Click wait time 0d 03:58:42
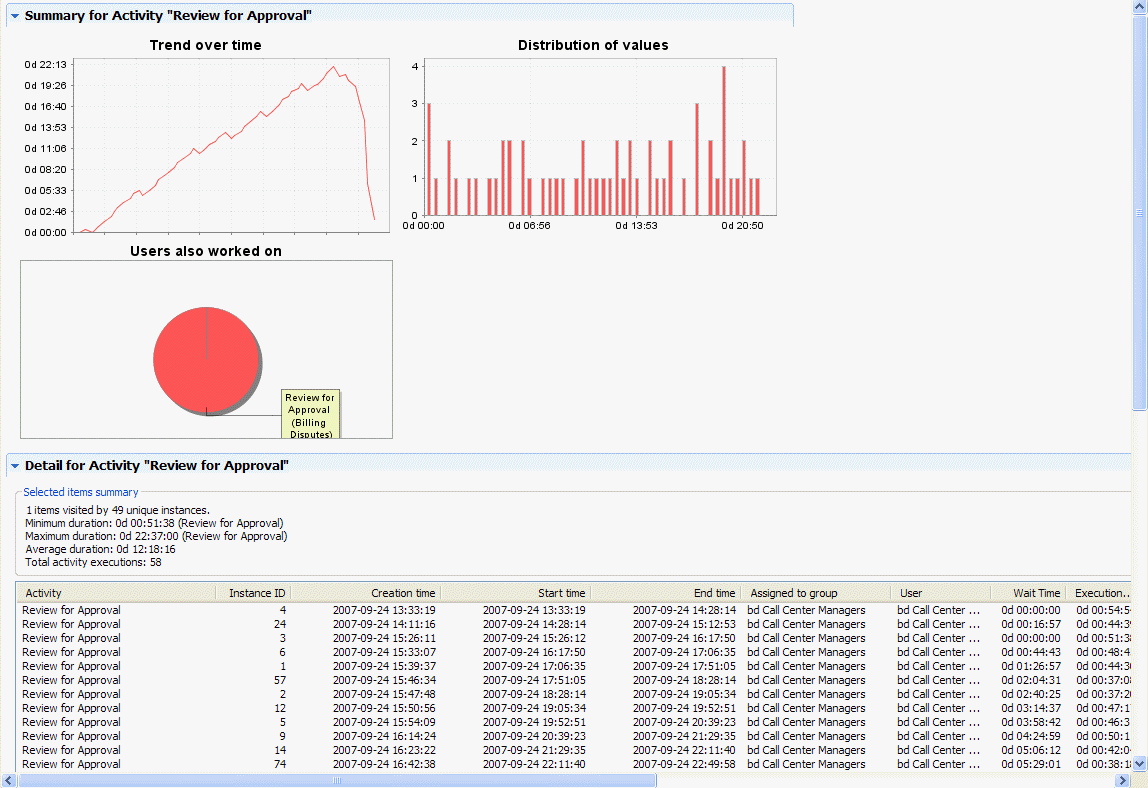 click(x=1031, y=722)
